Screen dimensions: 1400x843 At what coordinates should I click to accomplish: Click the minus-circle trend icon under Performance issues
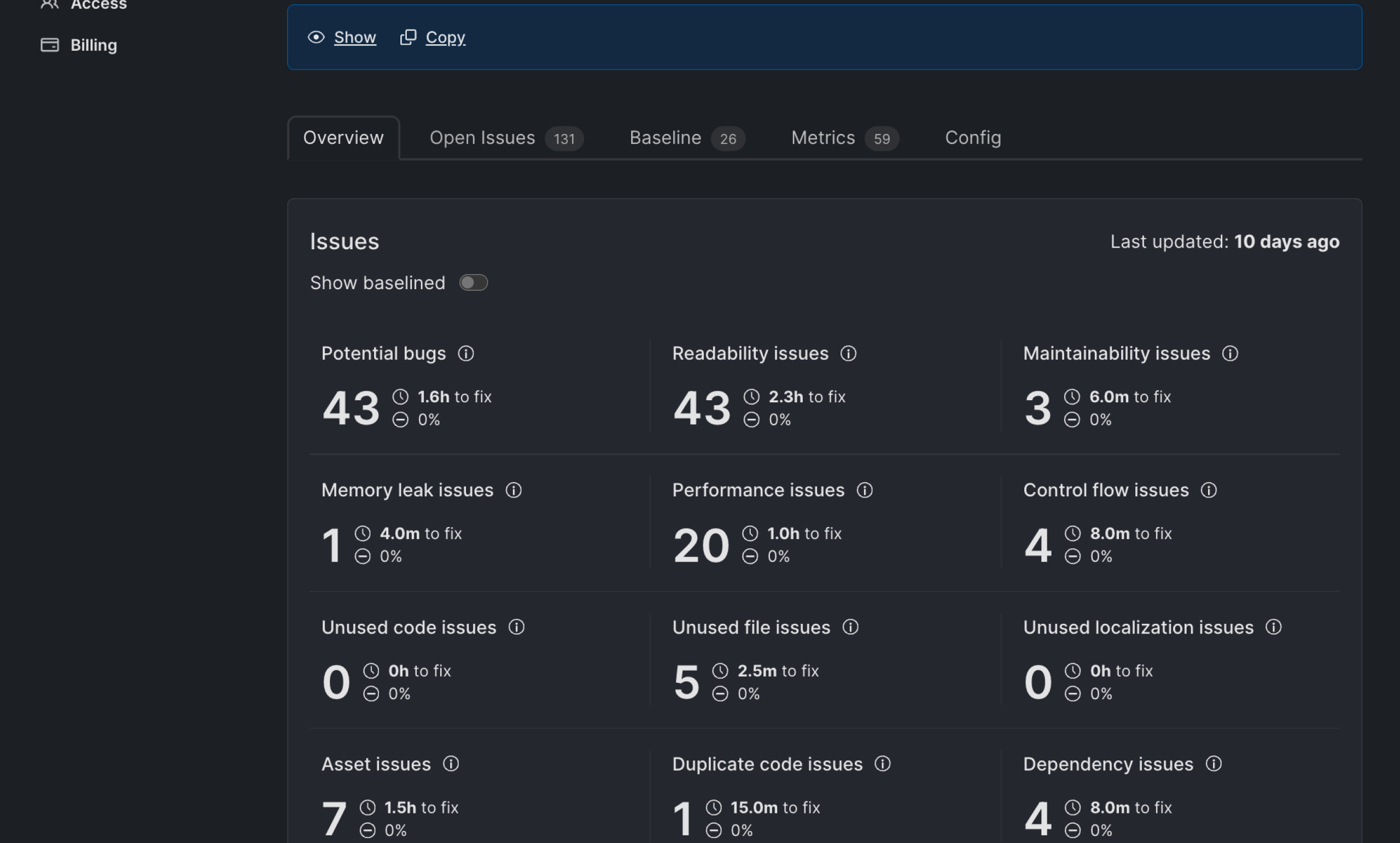click(750, 556)
